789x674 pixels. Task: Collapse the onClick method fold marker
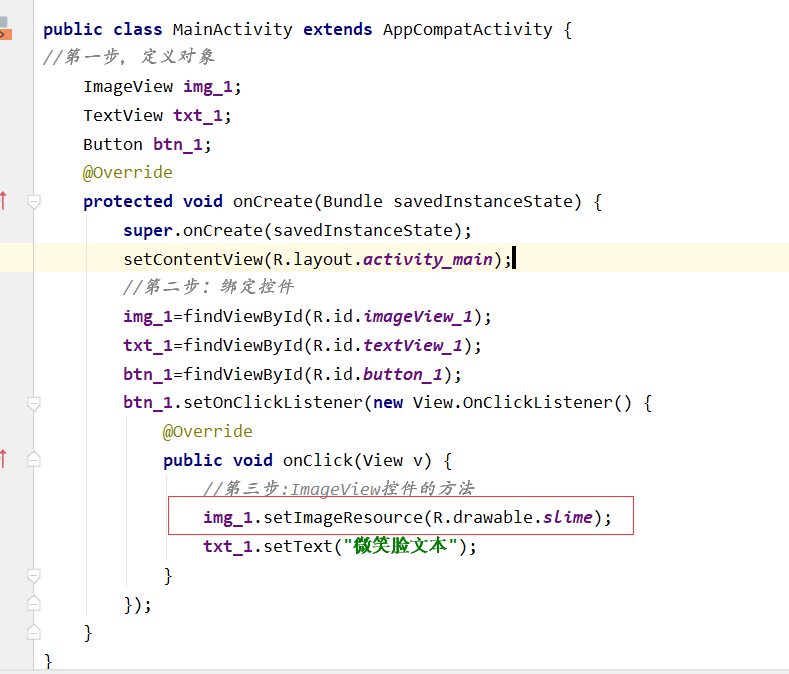34,460
